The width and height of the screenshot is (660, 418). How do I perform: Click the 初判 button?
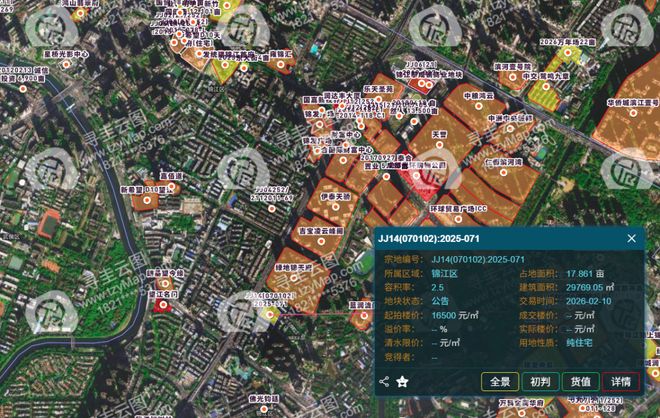pos(540,382)
